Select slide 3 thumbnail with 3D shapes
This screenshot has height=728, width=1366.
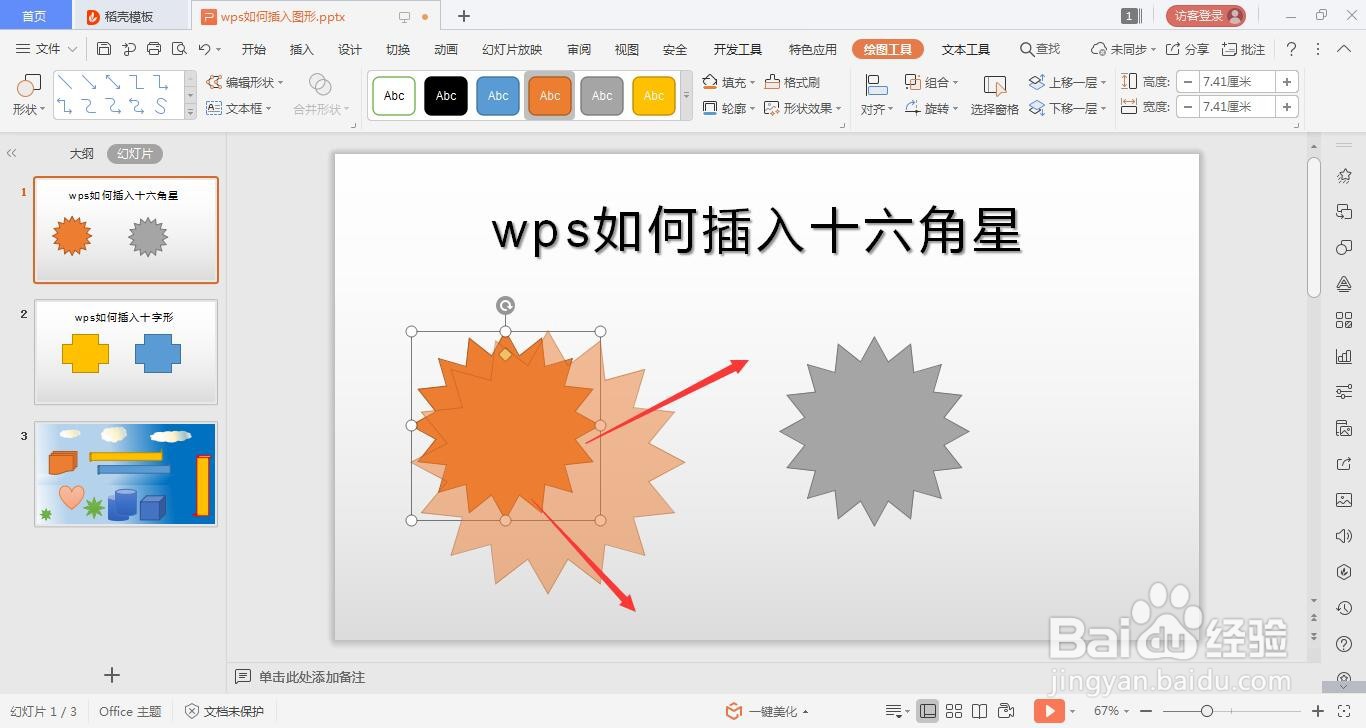(126, 474)
